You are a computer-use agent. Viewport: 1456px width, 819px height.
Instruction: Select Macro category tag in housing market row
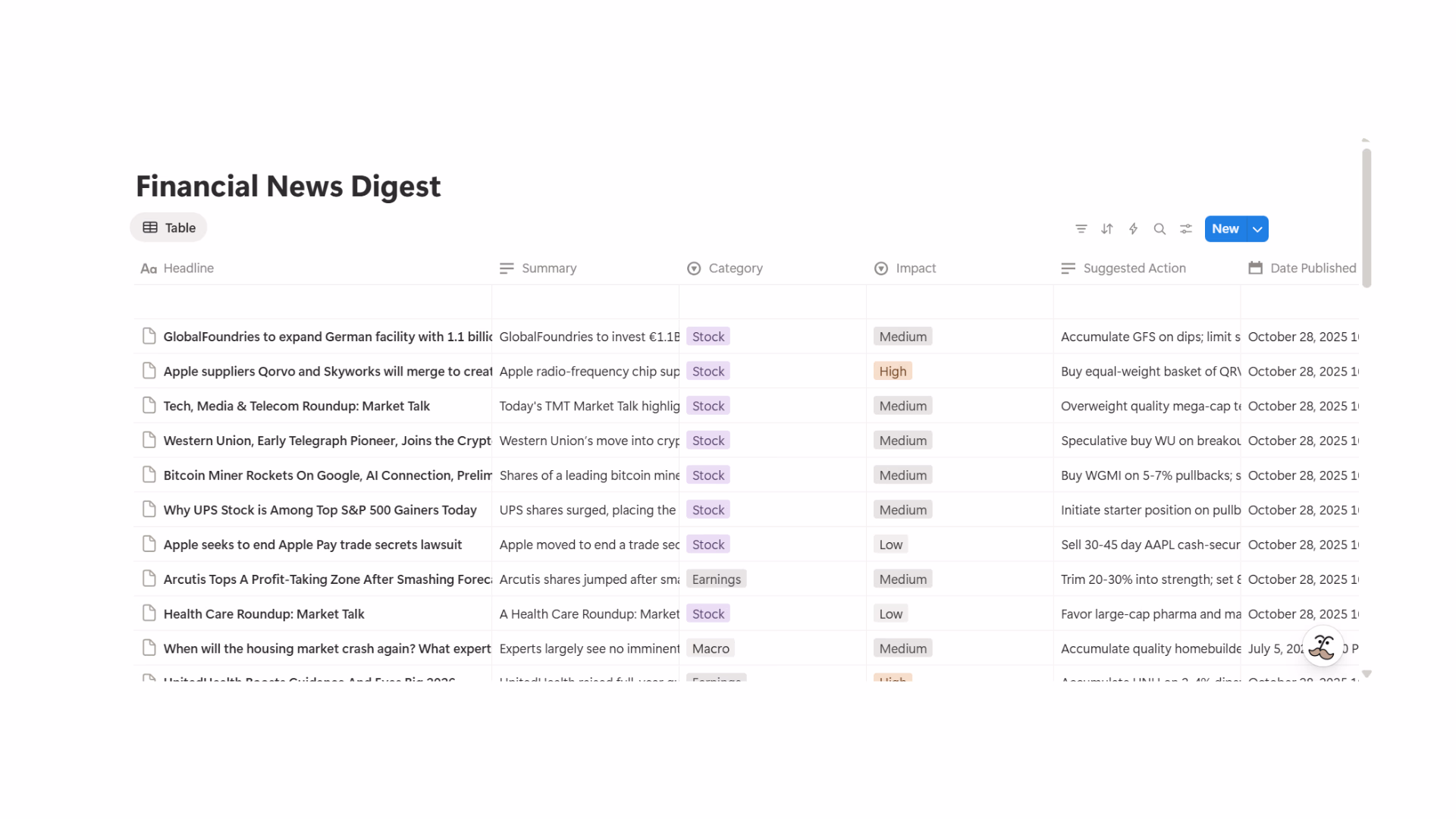tap(711, 648)
